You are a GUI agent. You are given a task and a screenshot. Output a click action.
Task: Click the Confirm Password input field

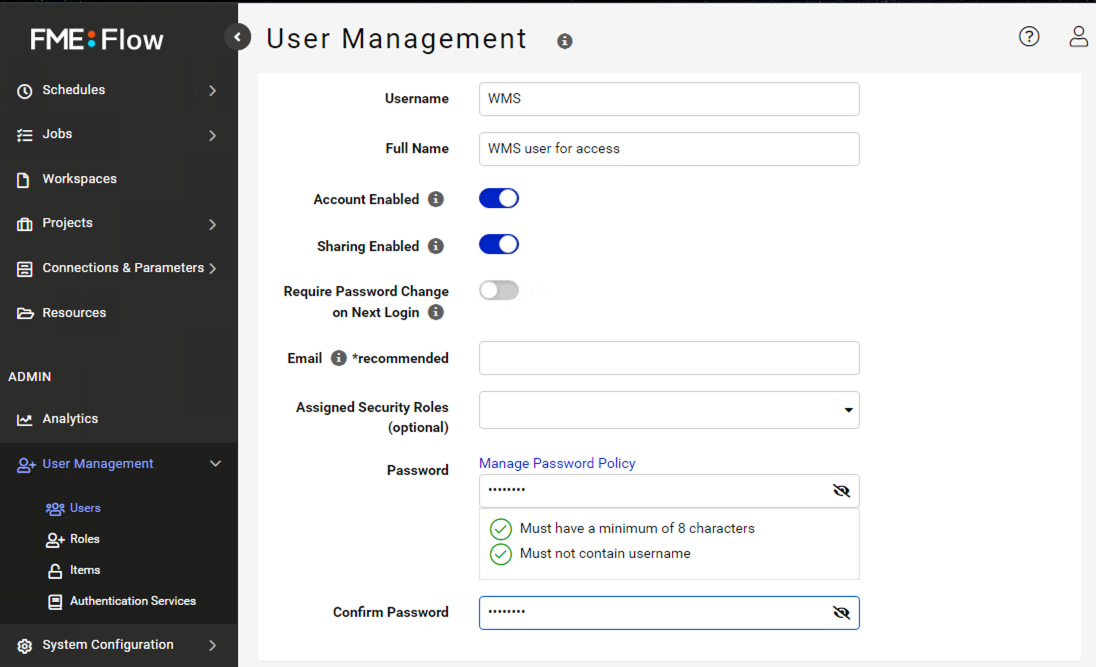[x=669, y=612]
